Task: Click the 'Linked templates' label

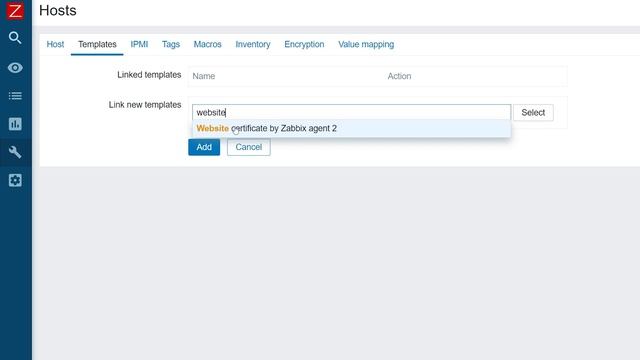Action: 149,75
